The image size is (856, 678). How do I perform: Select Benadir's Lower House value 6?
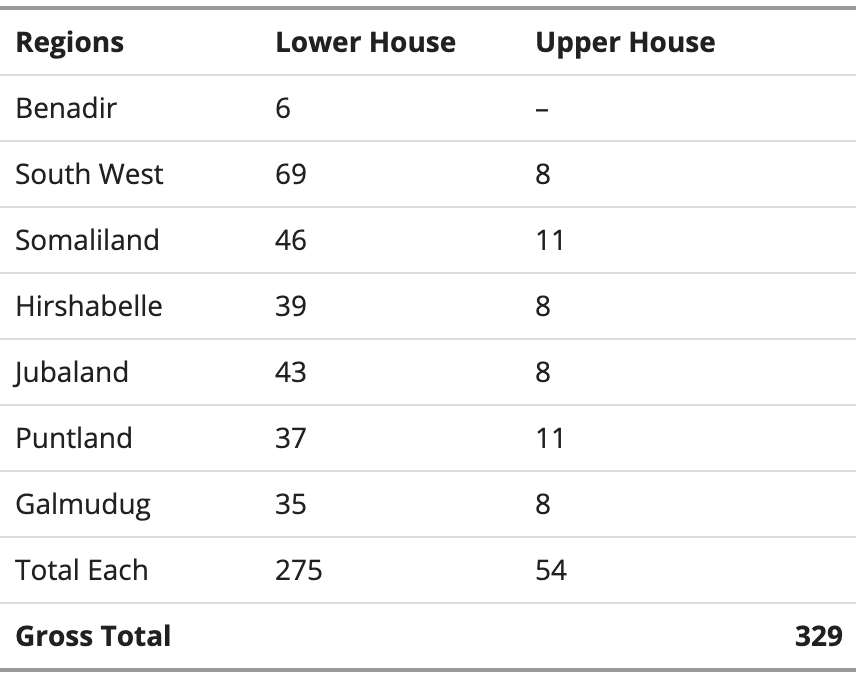click(283, 108)
